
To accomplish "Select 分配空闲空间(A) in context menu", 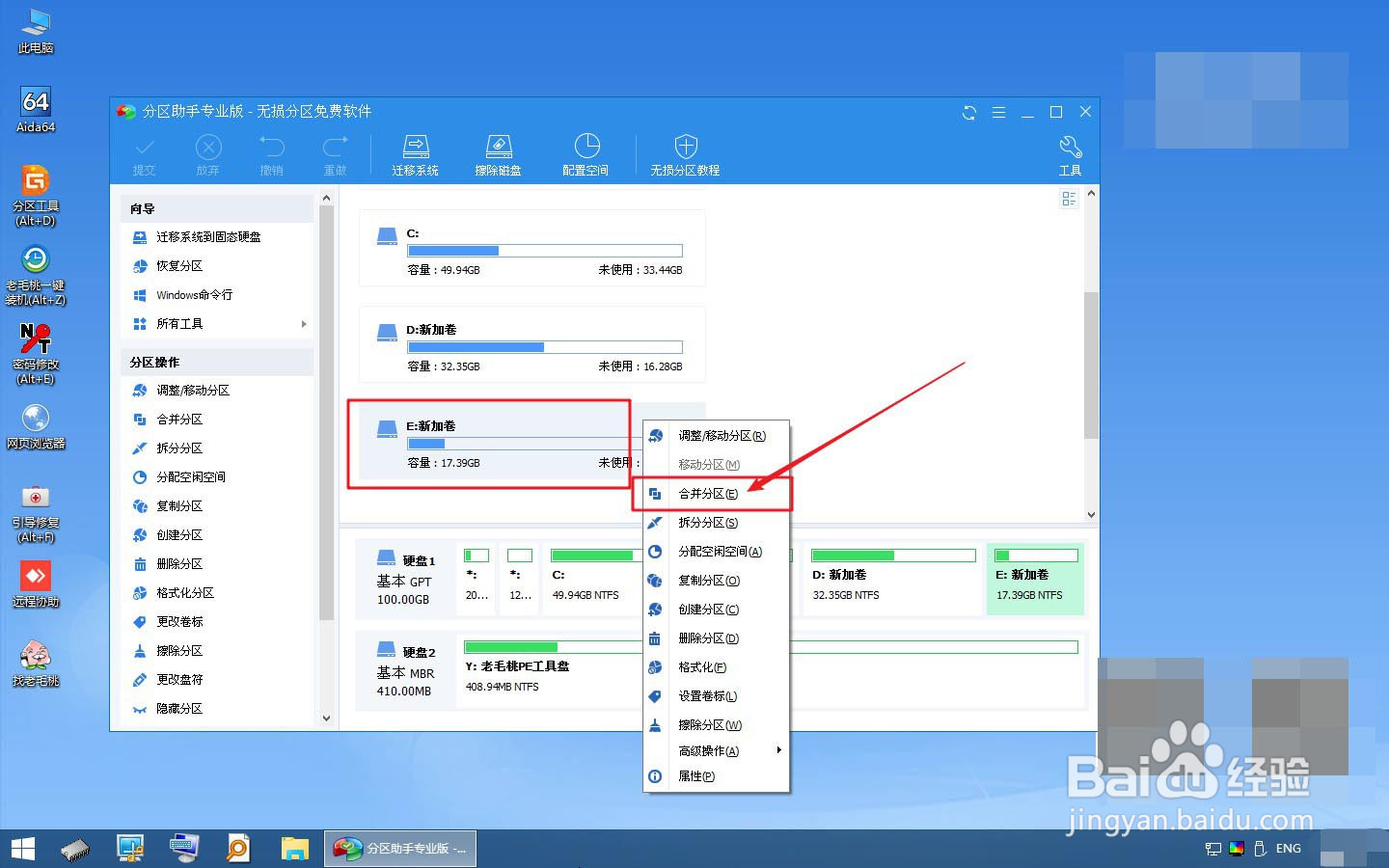I will [x=717, y=552].
